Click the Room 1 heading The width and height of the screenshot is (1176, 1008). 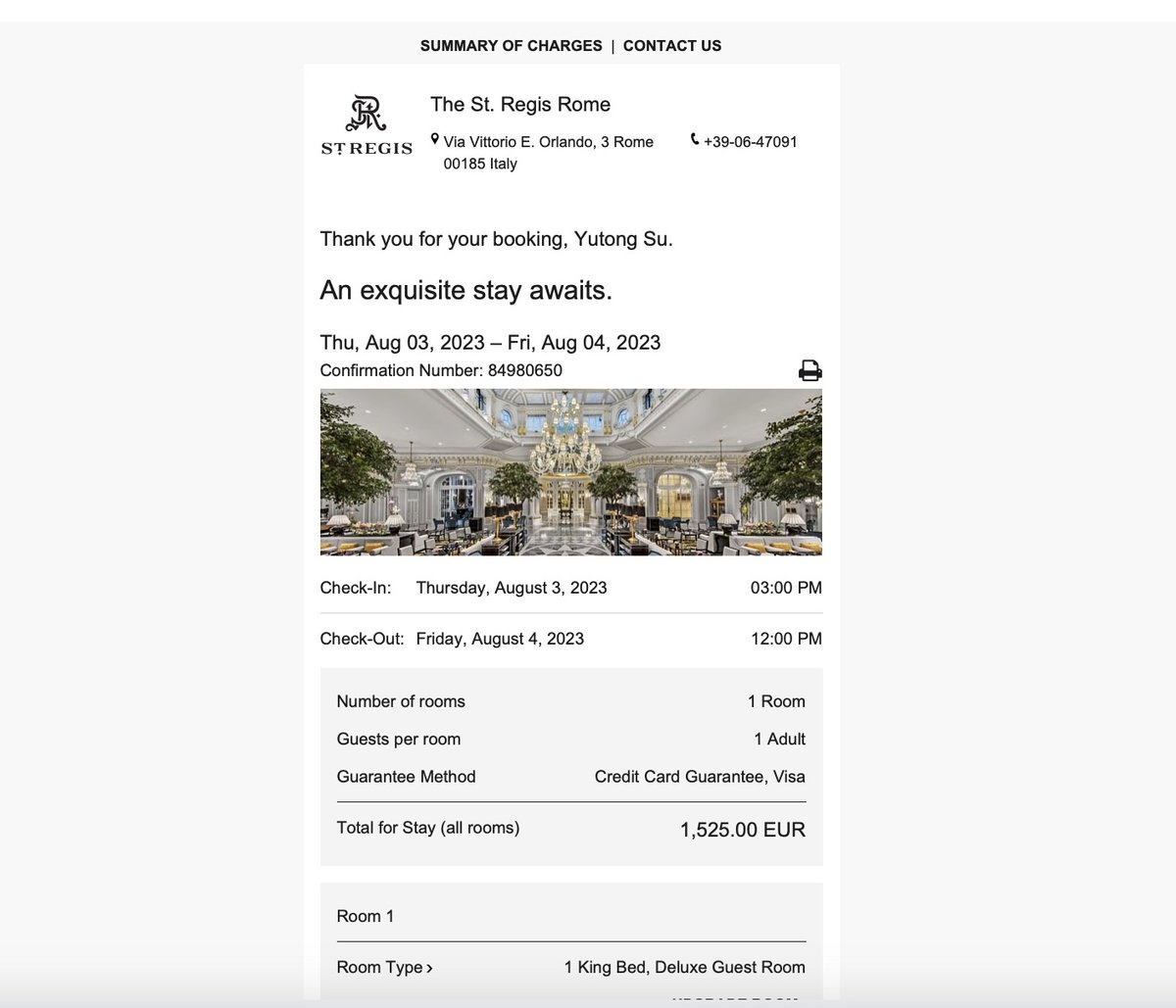tap(366, 916)
